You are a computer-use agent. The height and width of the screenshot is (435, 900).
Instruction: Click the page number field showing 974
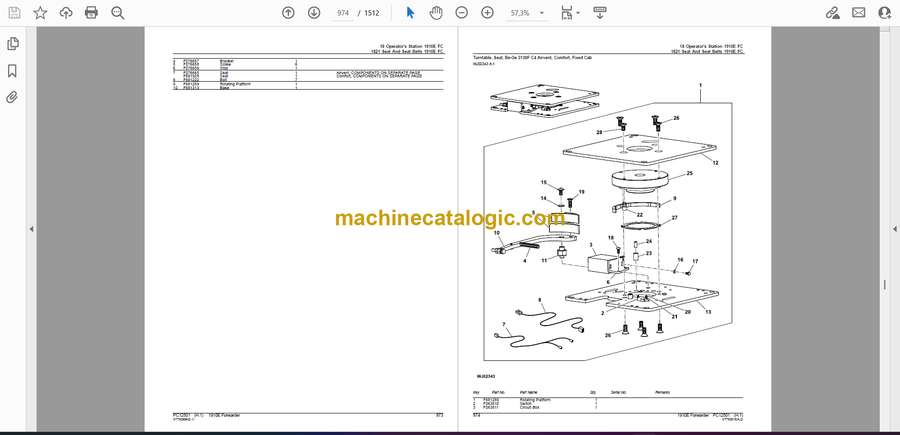343,13
